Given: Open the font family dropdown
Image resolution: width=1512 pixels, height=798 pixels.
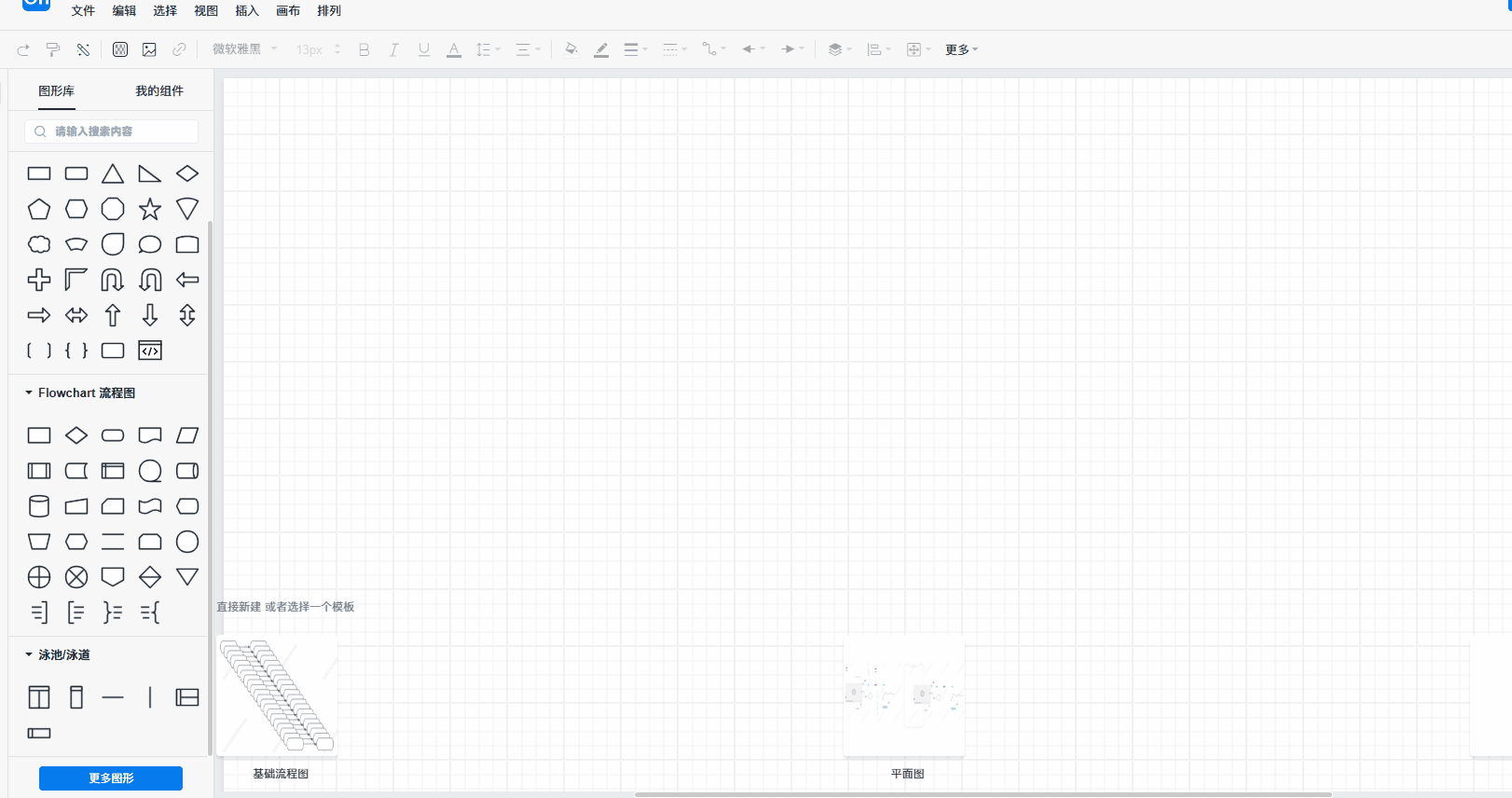Looking at the screenshot, I should pyautogui.click(x=245, y=49).
